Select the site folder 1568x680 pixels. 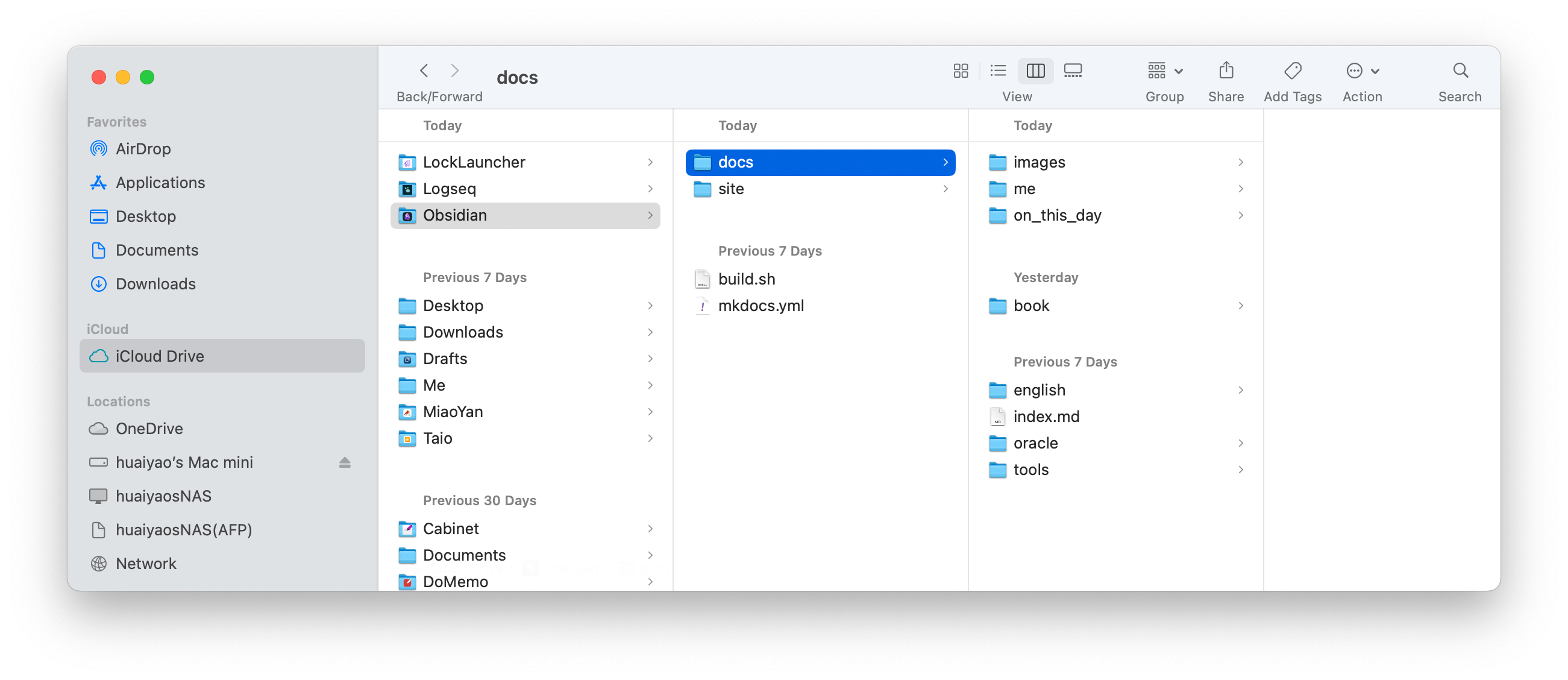point(821,189)
